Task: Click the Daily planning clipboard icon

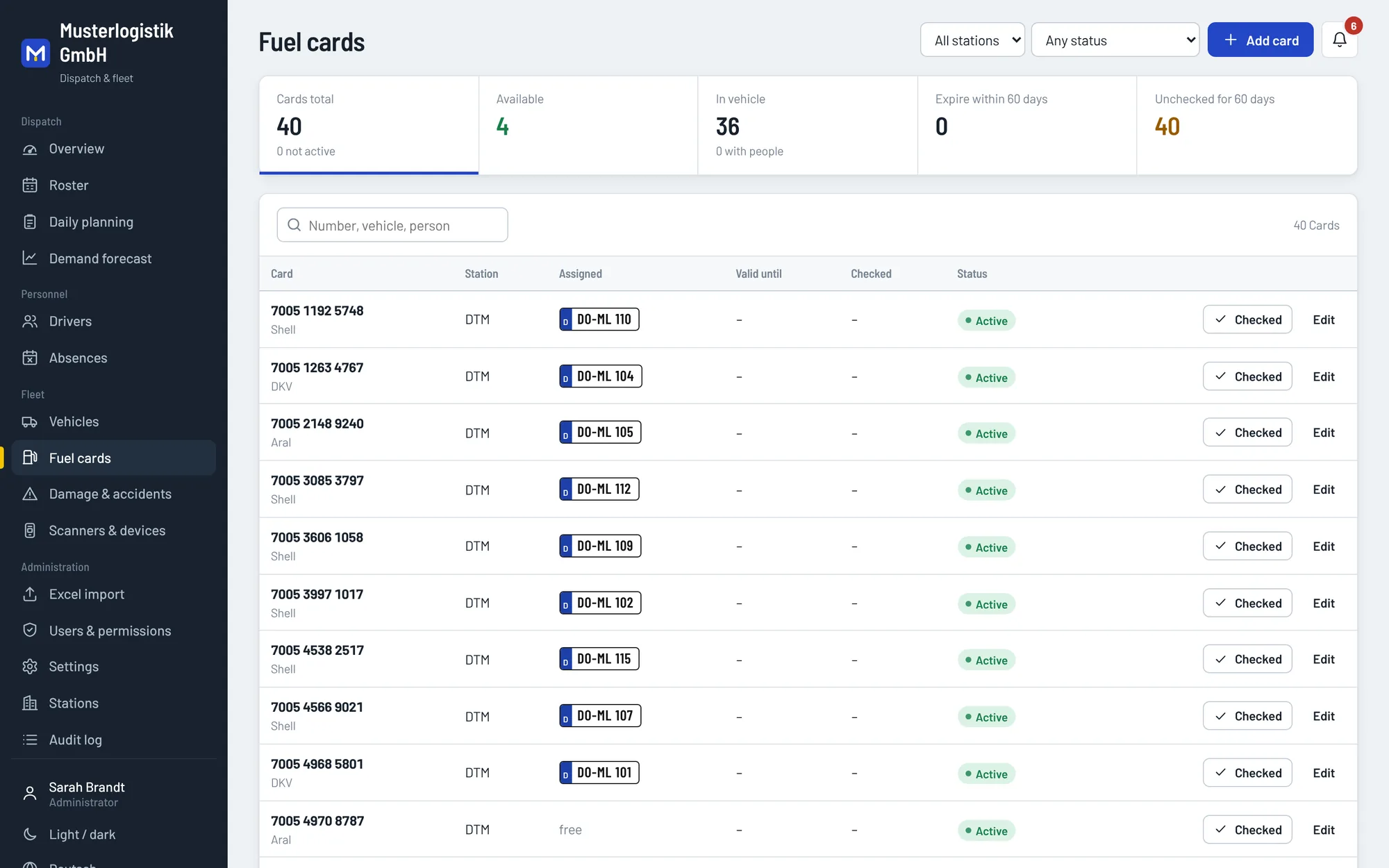Action: pyautogui.click(x=30, y=222)
